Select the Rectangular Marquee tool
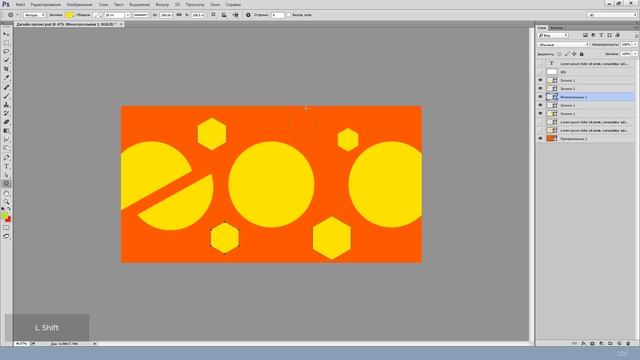 pos(6,43)
